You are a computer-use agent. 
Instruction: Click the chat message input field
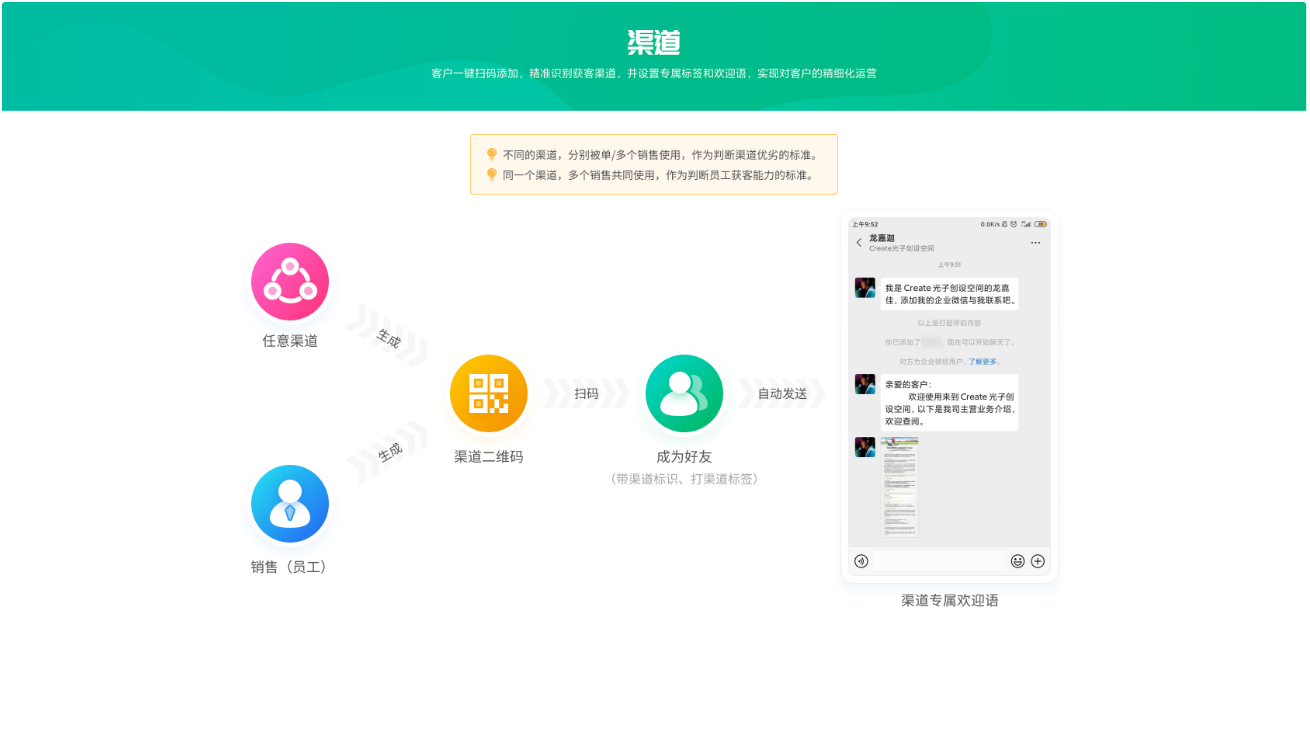(x=939, y=561)
